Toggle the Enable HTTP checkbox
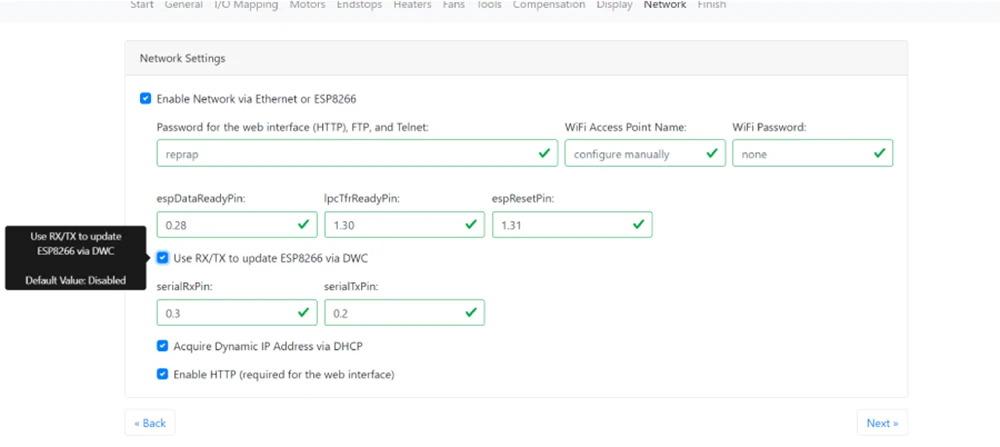This screenshot has height=447, width=1000. 163,375
